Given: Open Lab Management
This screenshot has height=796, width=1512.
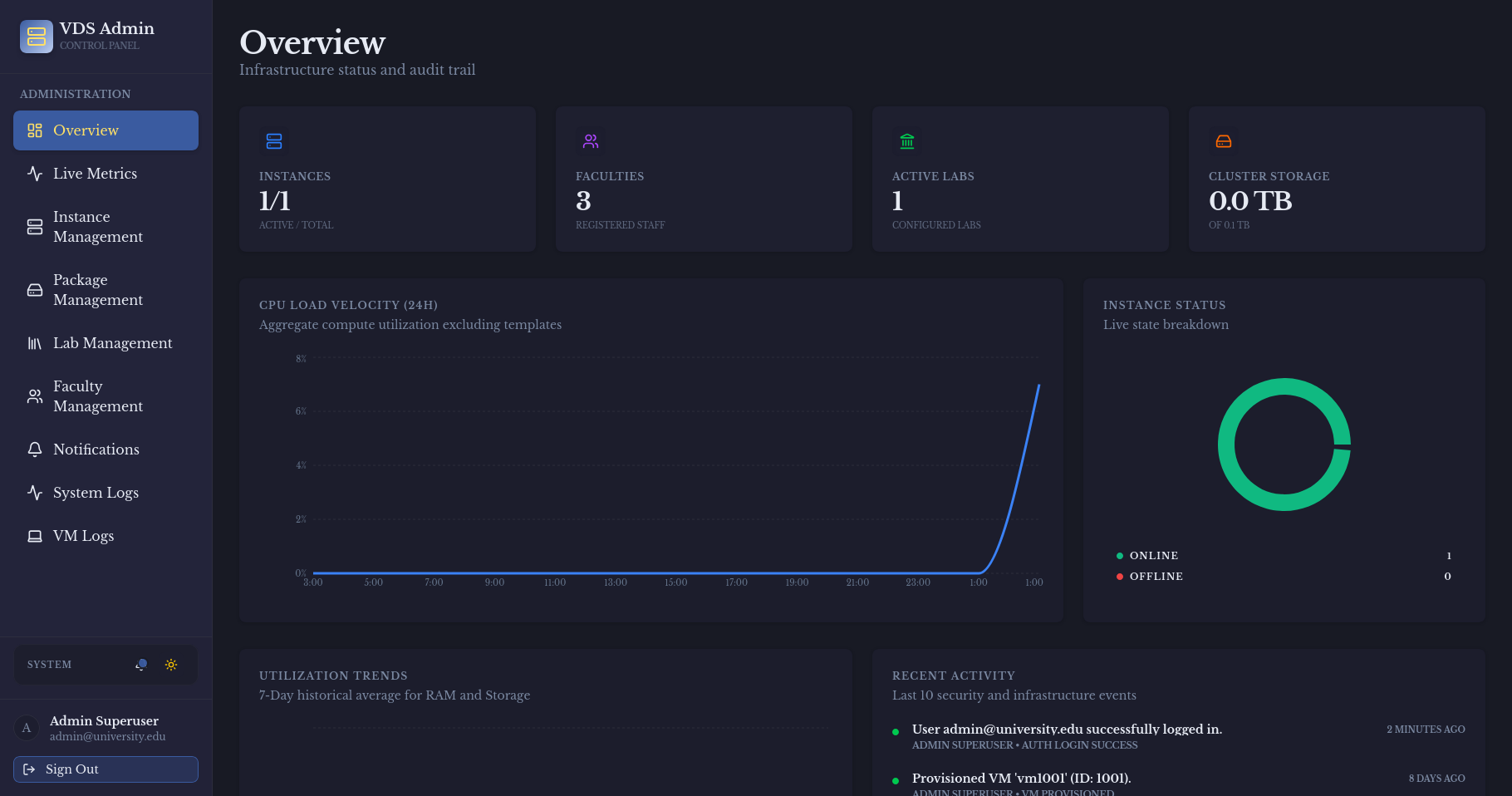Looking at the screenshot, I should click(x=106, y=343).
